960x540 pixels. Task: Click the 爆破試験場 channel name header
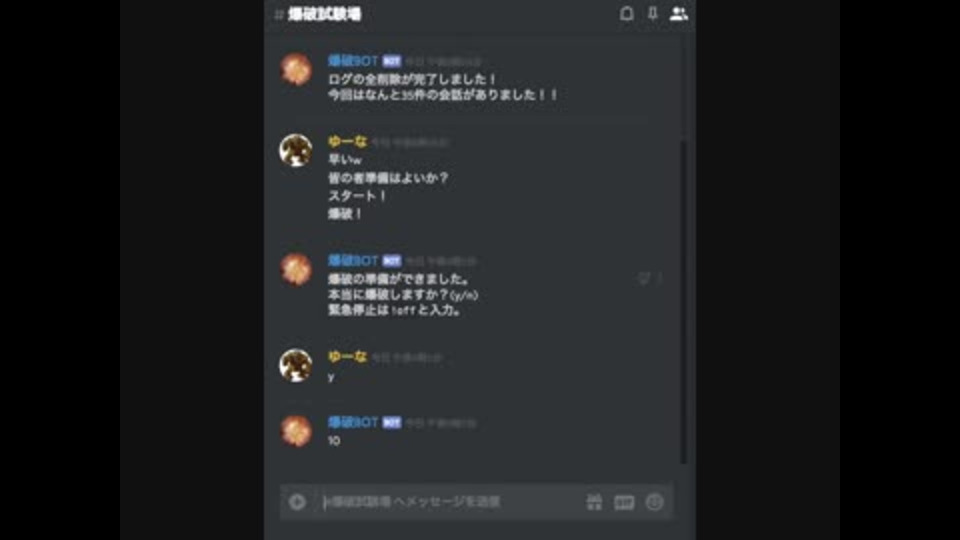324,14
